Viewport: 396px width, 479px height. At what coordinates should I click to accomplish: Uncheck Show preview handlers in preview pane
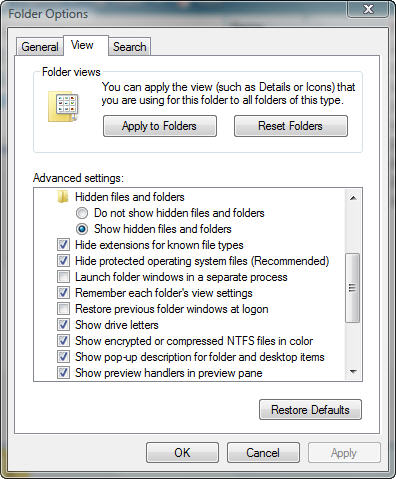click(x=63, y=373)
